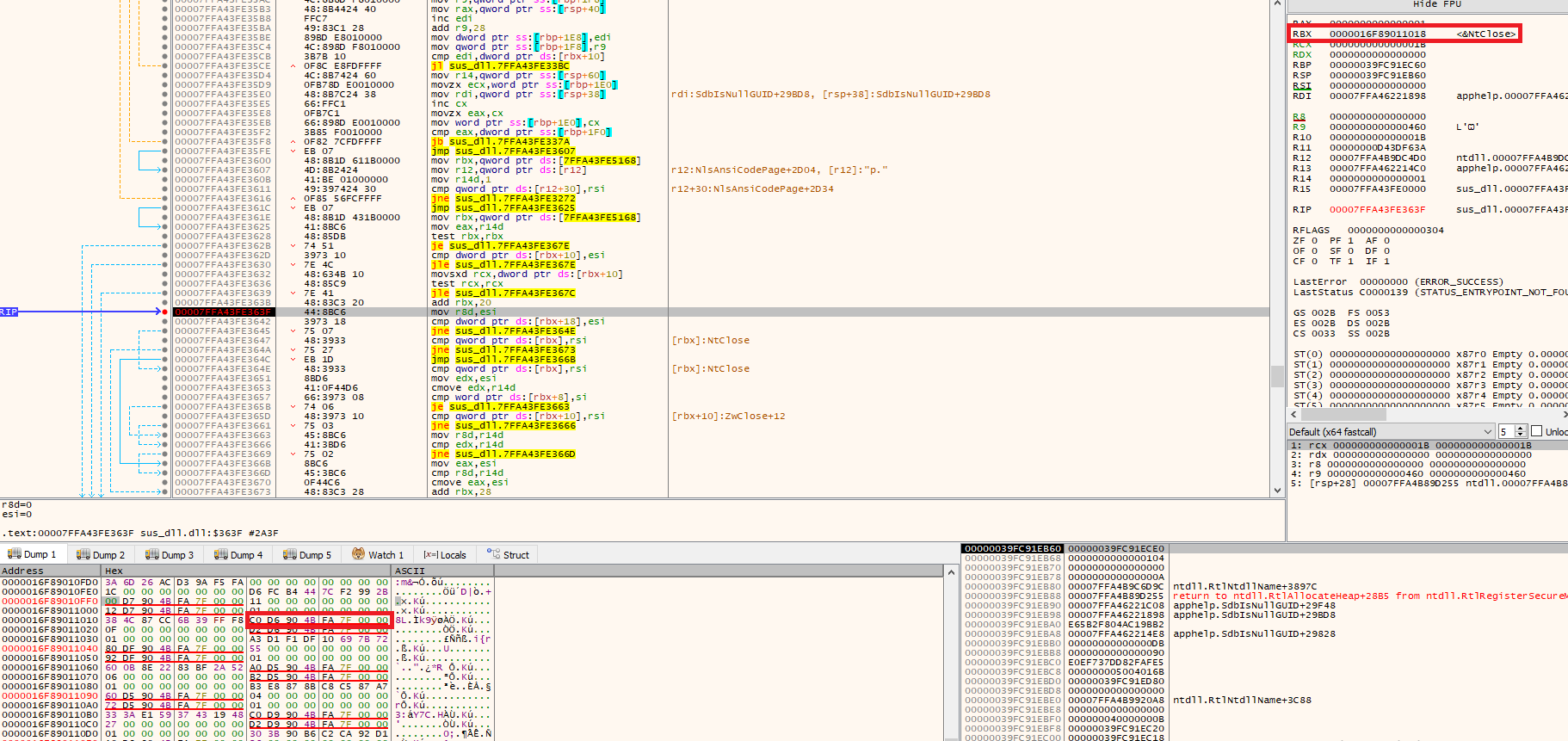Viewport: 1568px width, 741px height.
Task: Click the RBX register value 0000016F89011018
Action: [1377, 34]
